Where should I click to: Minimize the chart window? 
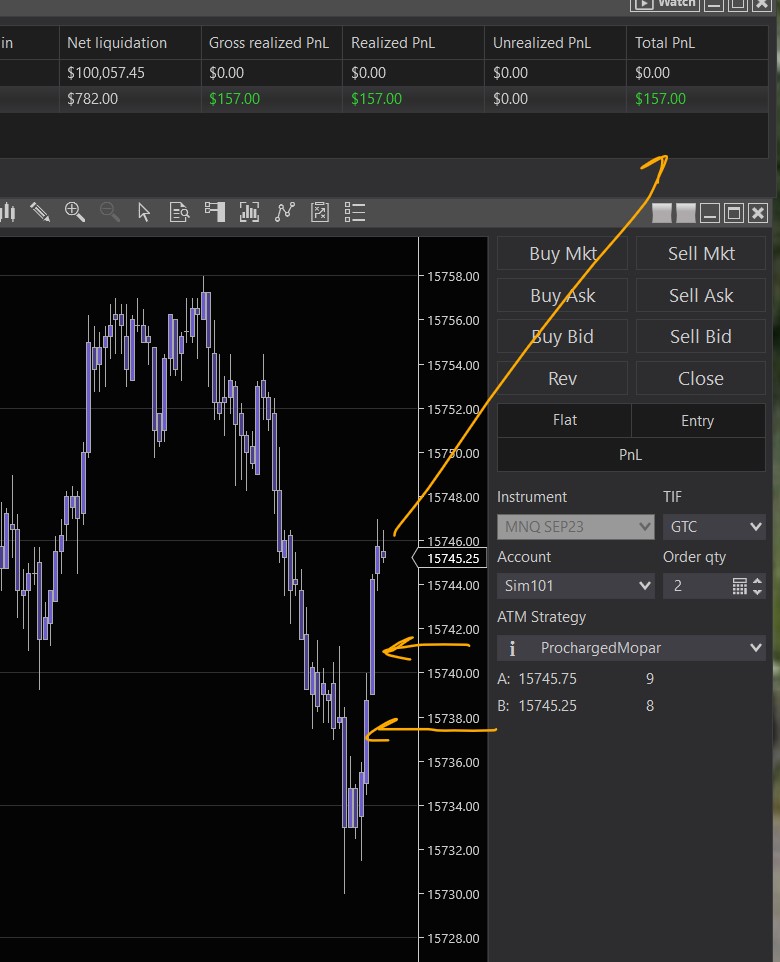tap(710, 214)
